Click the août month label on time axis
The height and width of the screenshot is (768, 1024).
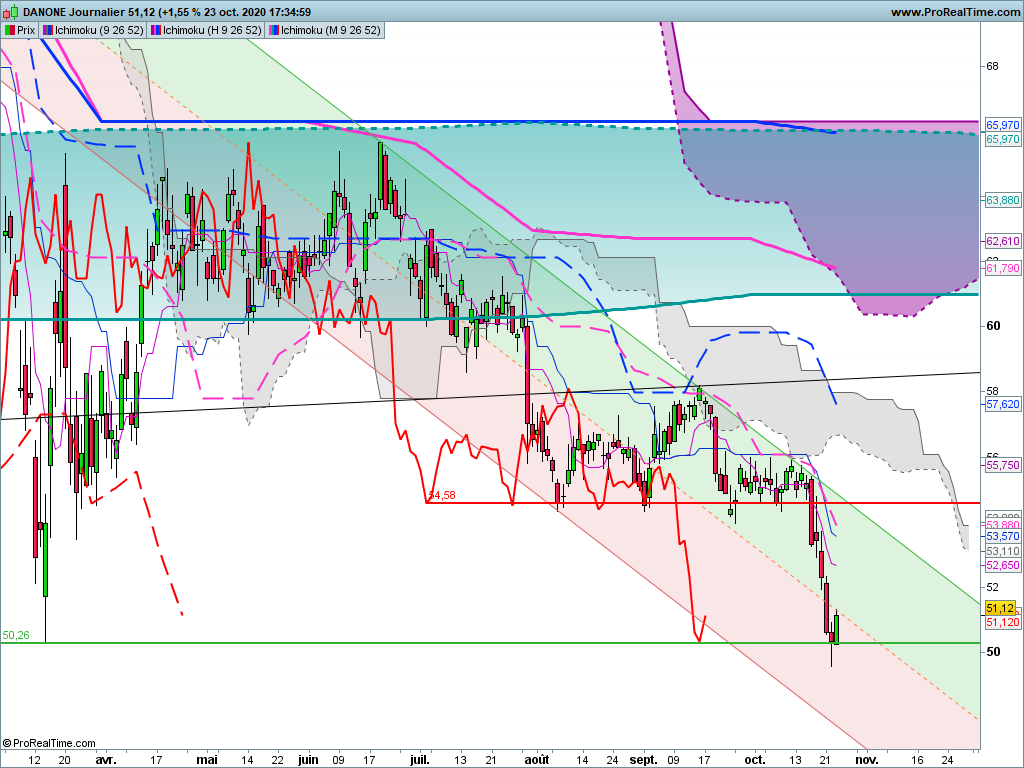pyautogui.click(x=537, y=760)
